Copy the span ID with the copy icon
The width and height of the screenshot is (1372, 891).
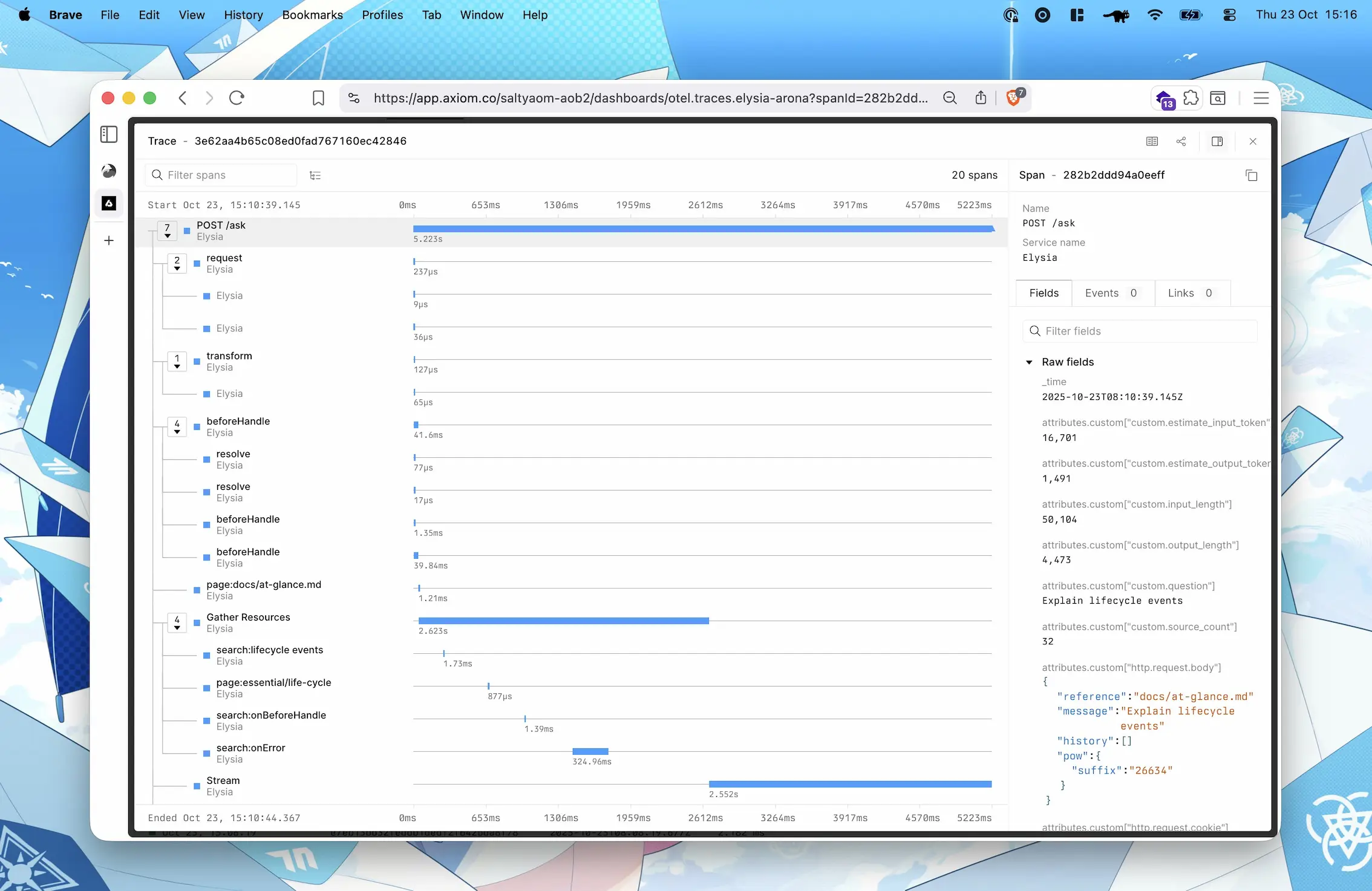(1251, 175)
